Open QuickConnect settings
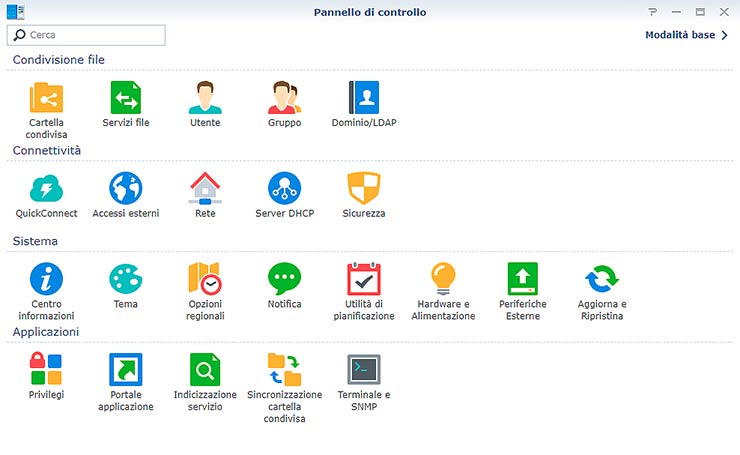This screenshot has width=740, height=455. (x=46, y=189)
